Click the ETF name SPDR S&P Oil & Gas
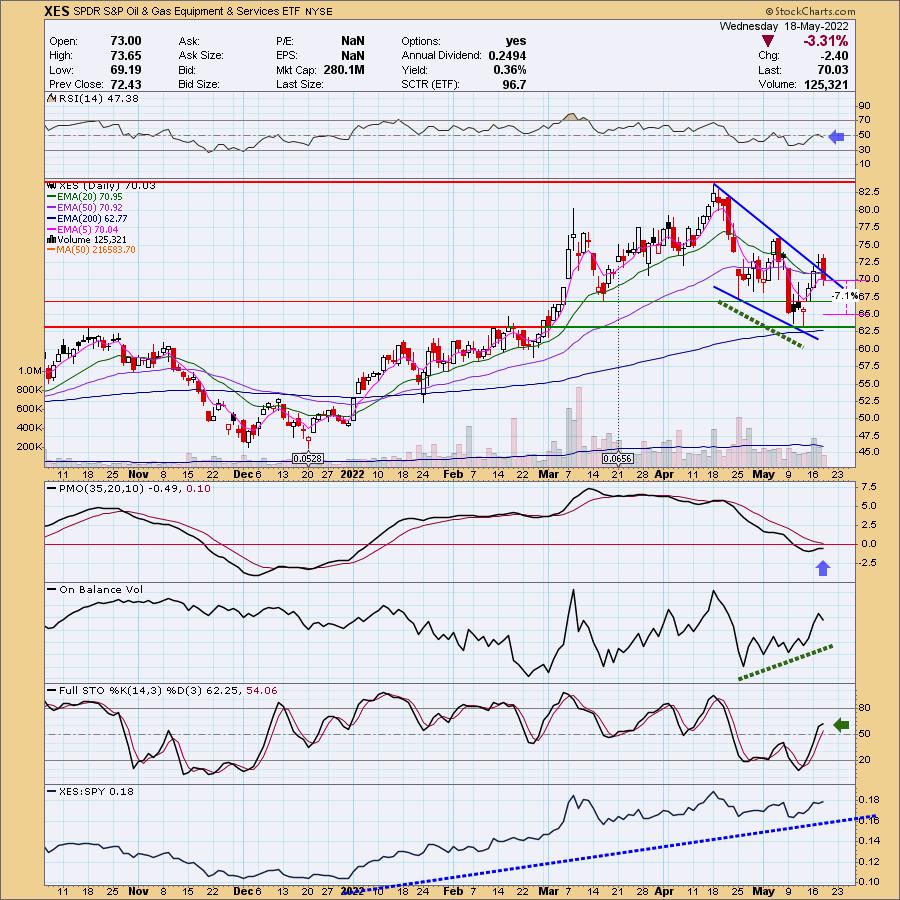The height and width of the screenshot is (900, 900). point(187,11)
